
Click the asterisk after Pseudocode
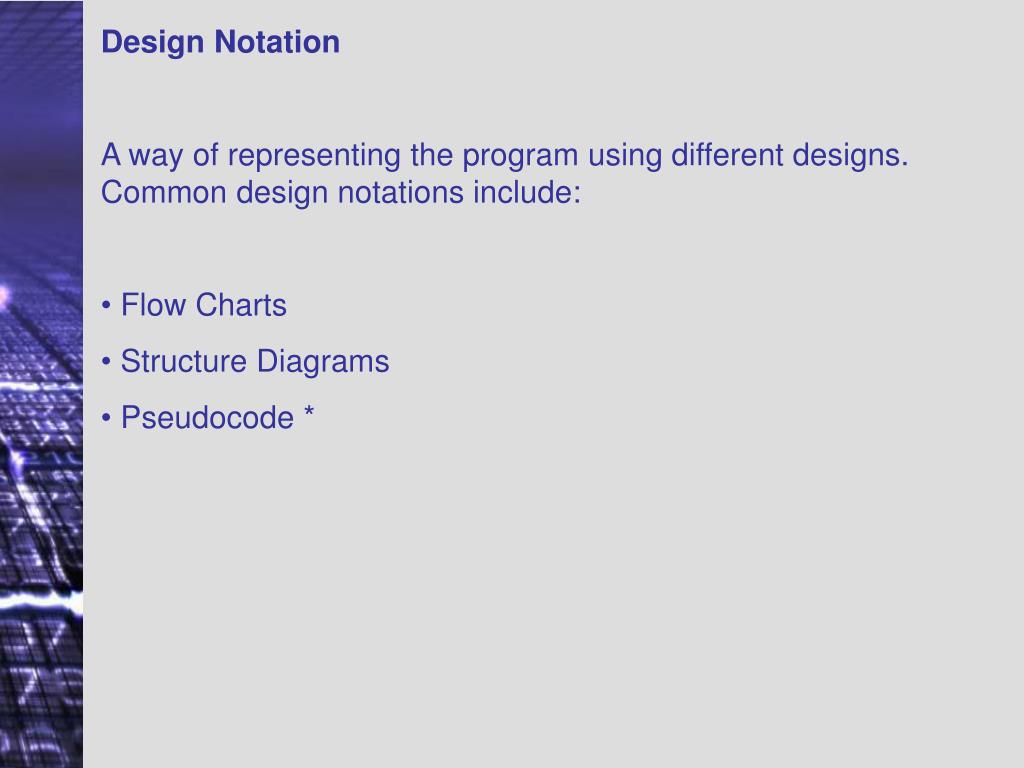[309, 413]
